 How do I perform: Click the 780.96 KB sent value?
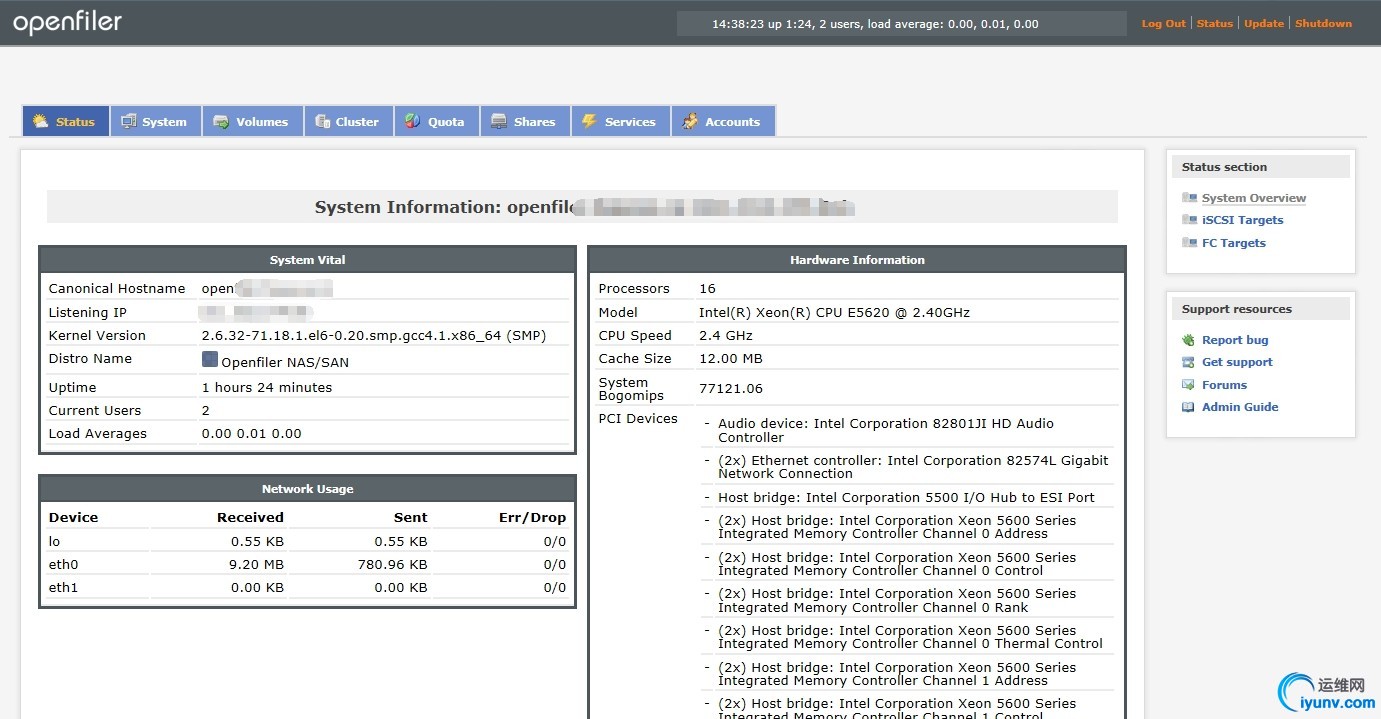click(392, 565)
